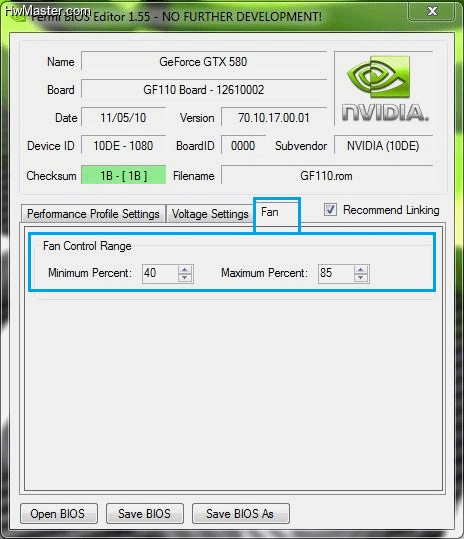464x539 pixels.
Task: Click the Open BIOS button
Action: 59,514
